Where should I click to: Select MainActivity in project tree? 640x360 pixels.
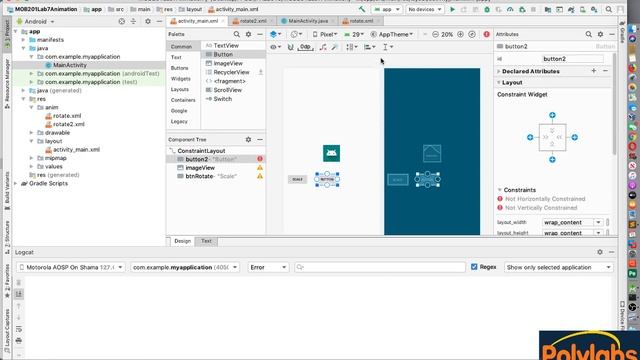(70, 65)
